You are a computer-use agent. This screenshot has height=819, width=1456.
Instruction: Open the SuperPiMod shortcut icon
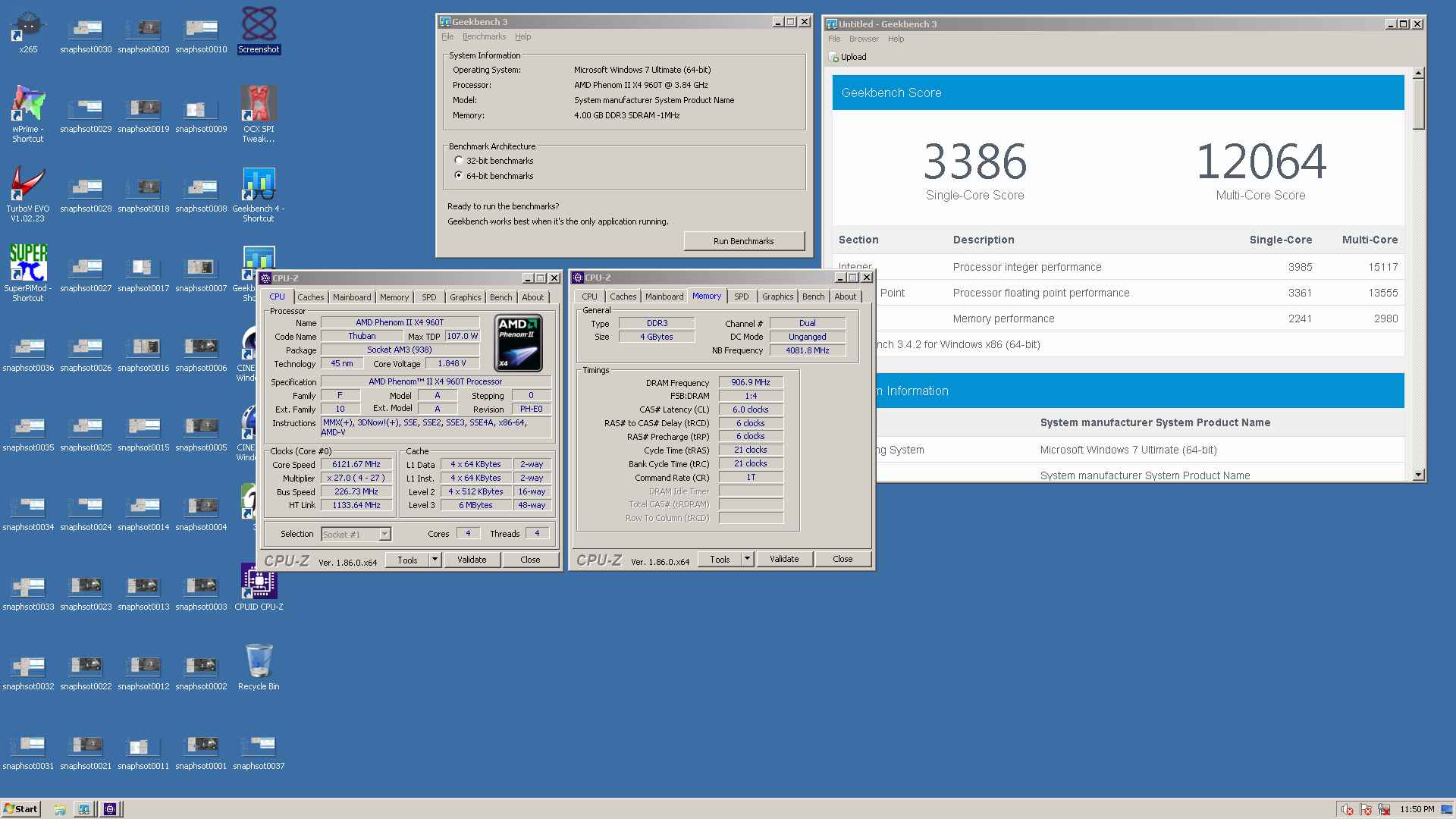click(28, 273)
